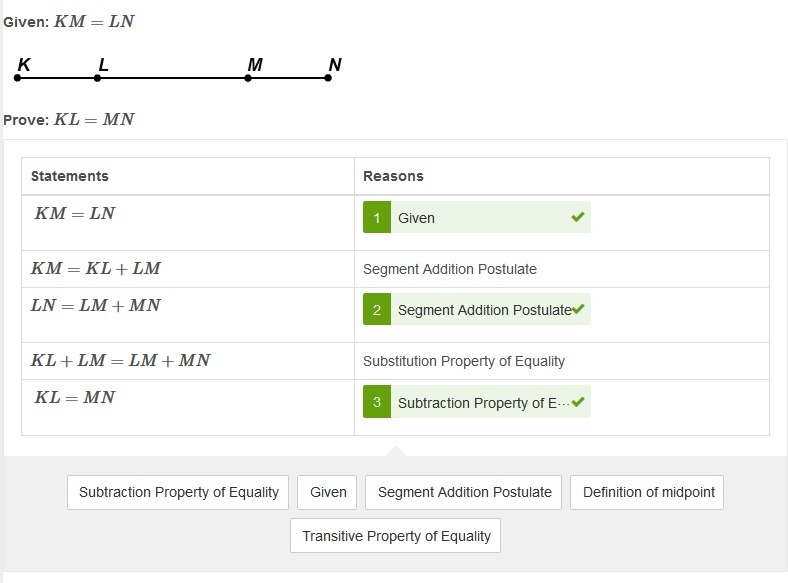
Task: Click point N on the segment diagram
Action: click(328, 78)
